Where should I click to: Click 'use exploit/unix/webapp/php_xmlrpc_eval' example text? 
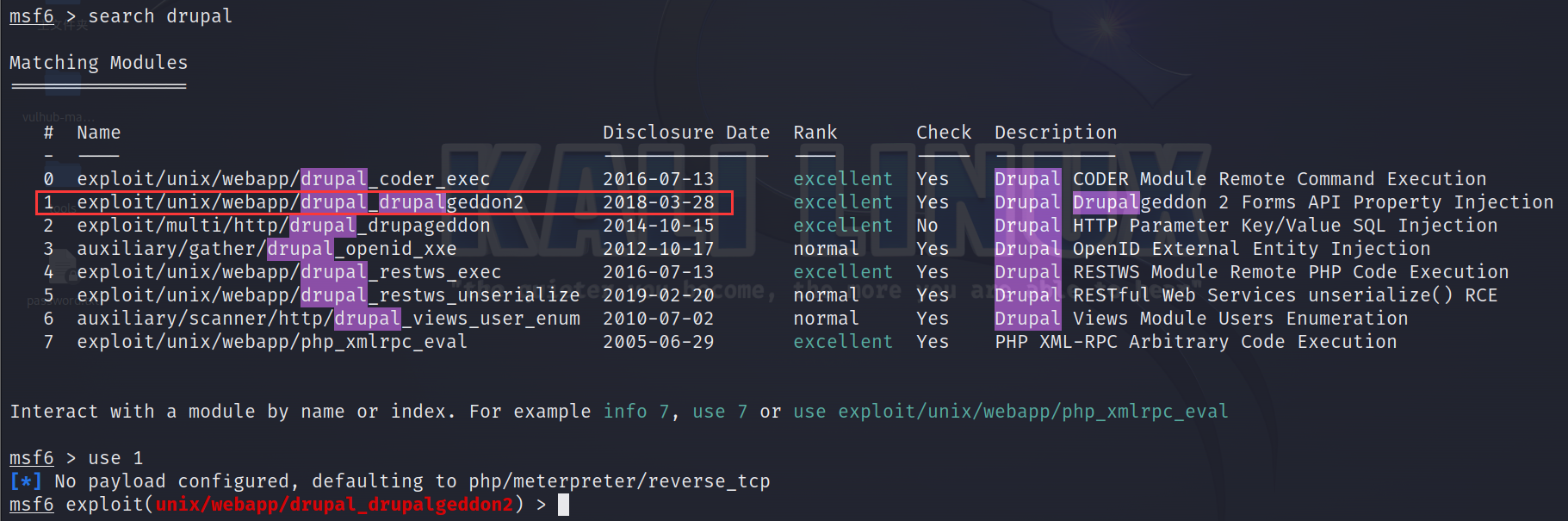[x=1011, y=412]
